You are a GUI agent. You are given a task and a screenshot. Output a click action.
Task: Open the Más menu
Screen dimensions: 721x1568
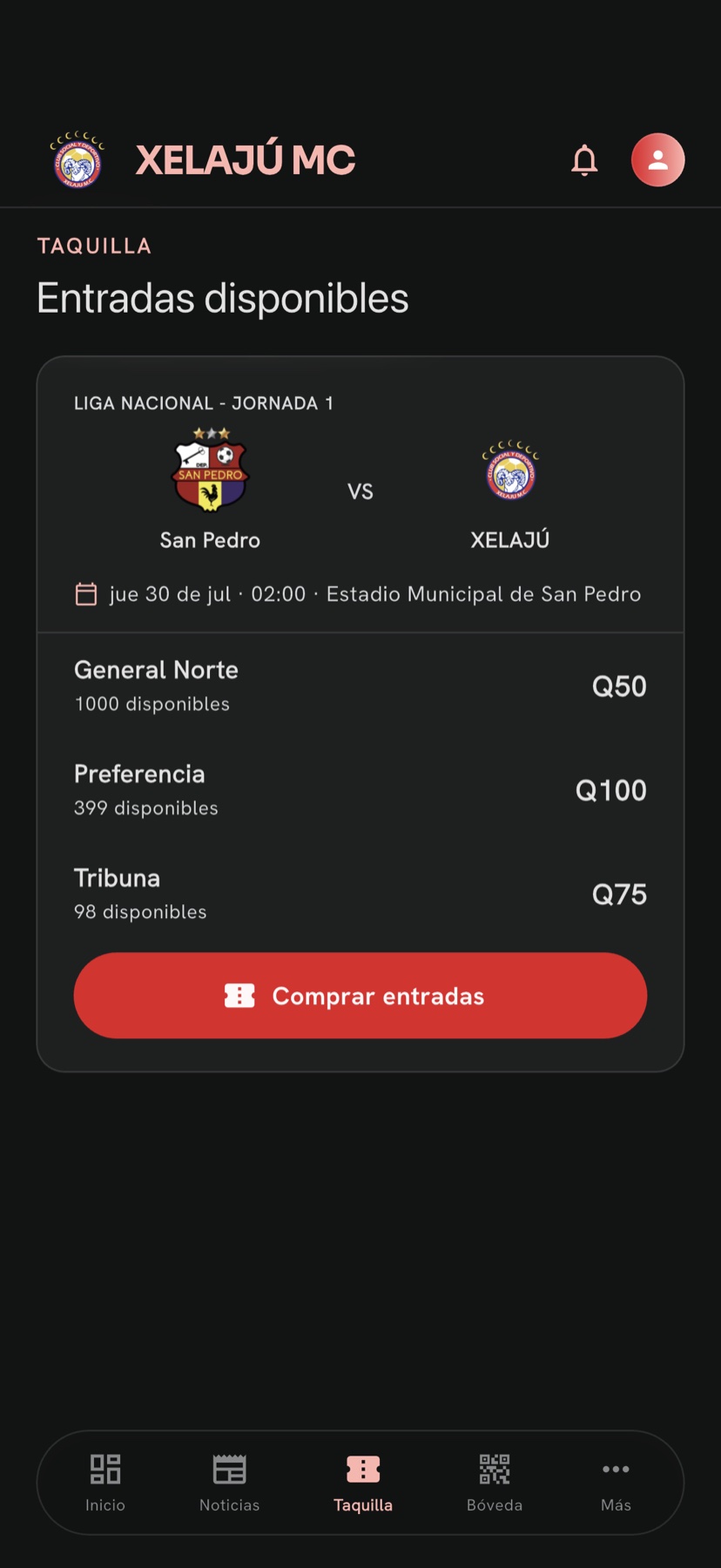[x=616, y=1483]
